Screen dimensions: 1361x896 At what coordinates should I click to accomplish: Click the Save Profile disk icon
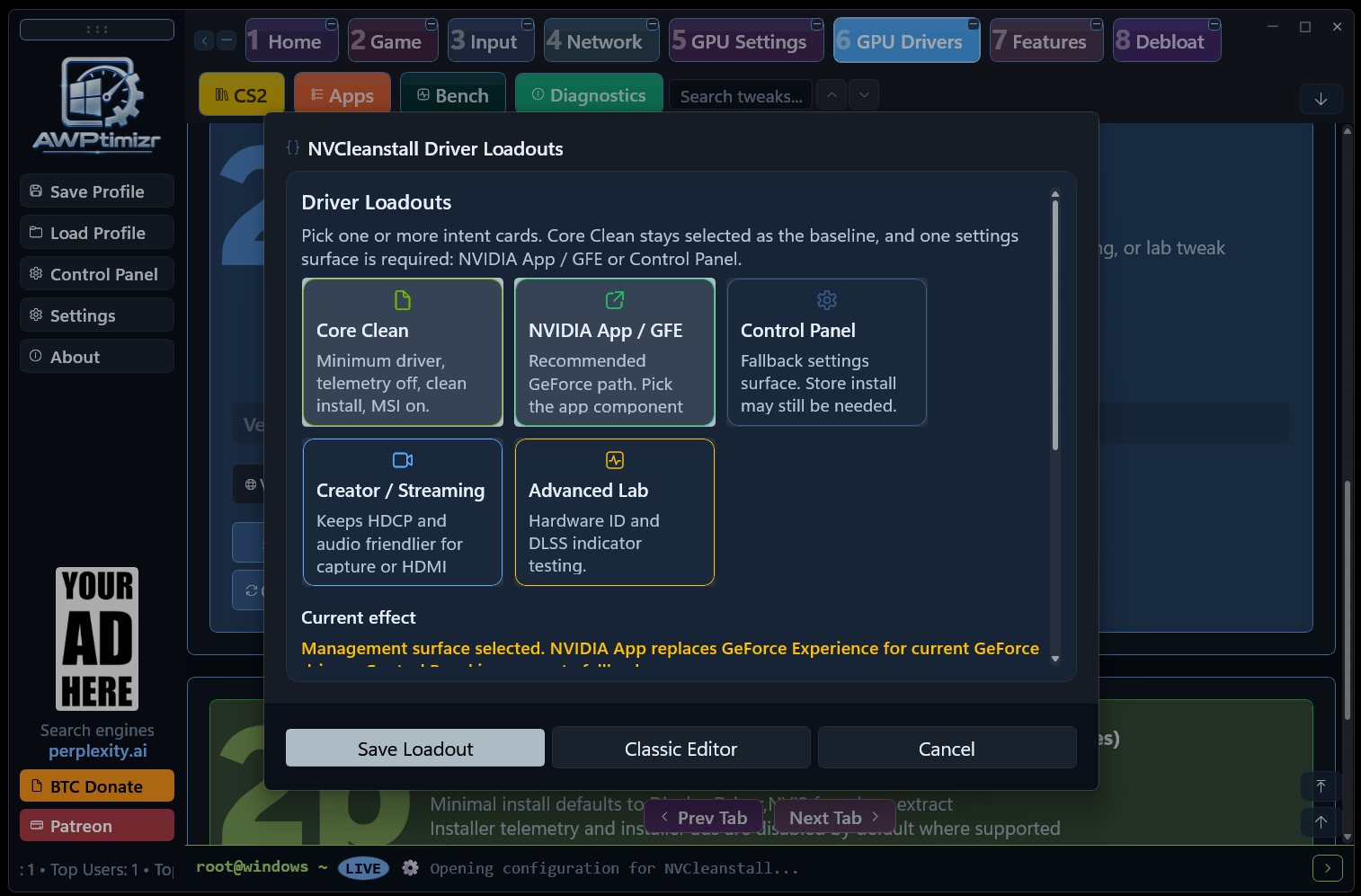point(36,191)
